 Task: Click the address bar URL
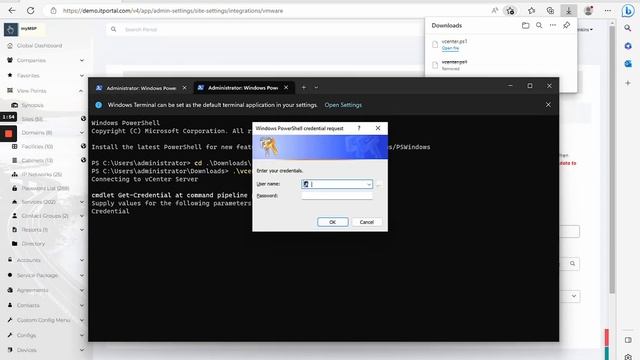pos(173,11)
